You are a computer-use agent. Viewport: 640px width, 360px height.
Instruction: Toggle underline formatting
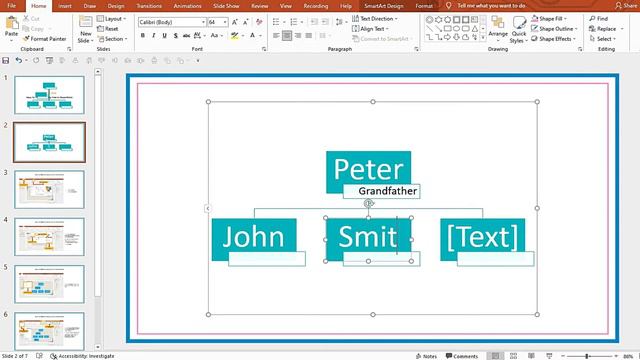(164, 36)
